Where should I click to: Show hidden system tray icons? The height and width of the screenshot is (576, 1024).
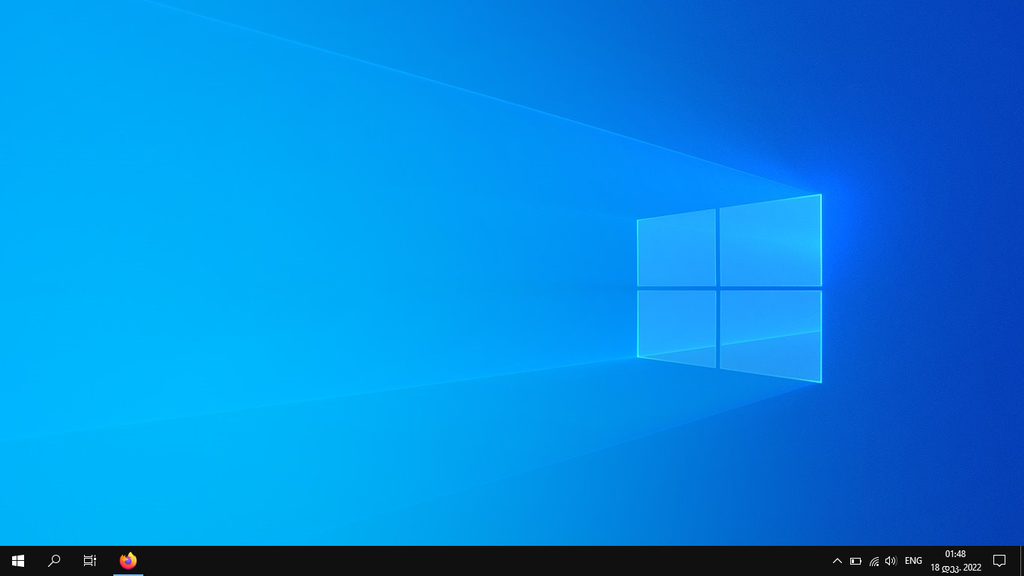[837, 561]
